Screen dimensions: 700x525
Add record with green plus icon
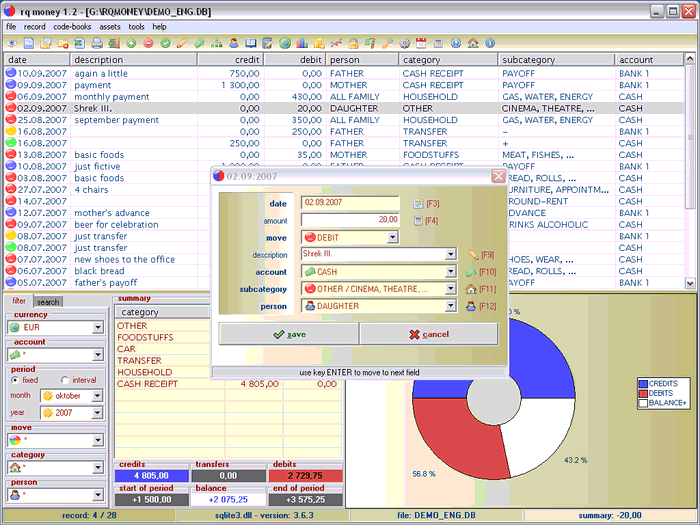coord(131,43)
